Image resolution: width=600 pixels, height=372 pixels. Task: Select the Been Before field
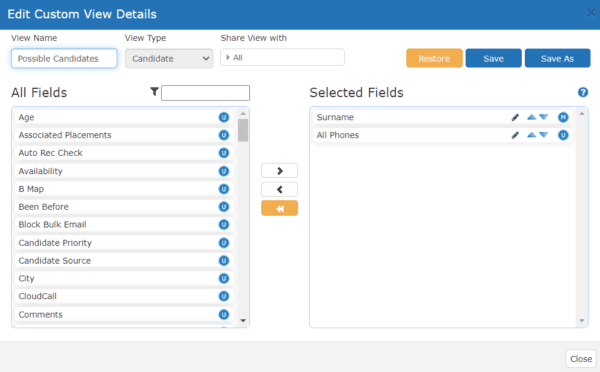pyautogui.click(x=124, y=207)
